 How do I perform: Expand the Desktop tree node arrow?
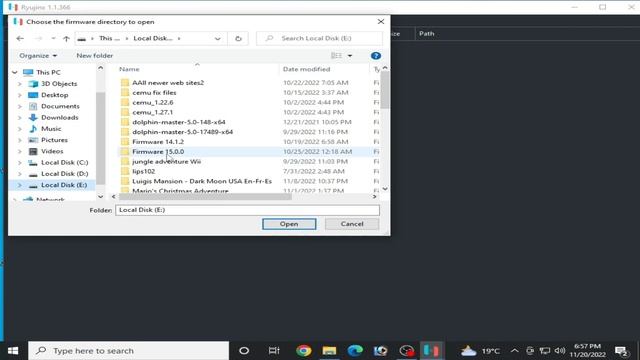point(20,95)
